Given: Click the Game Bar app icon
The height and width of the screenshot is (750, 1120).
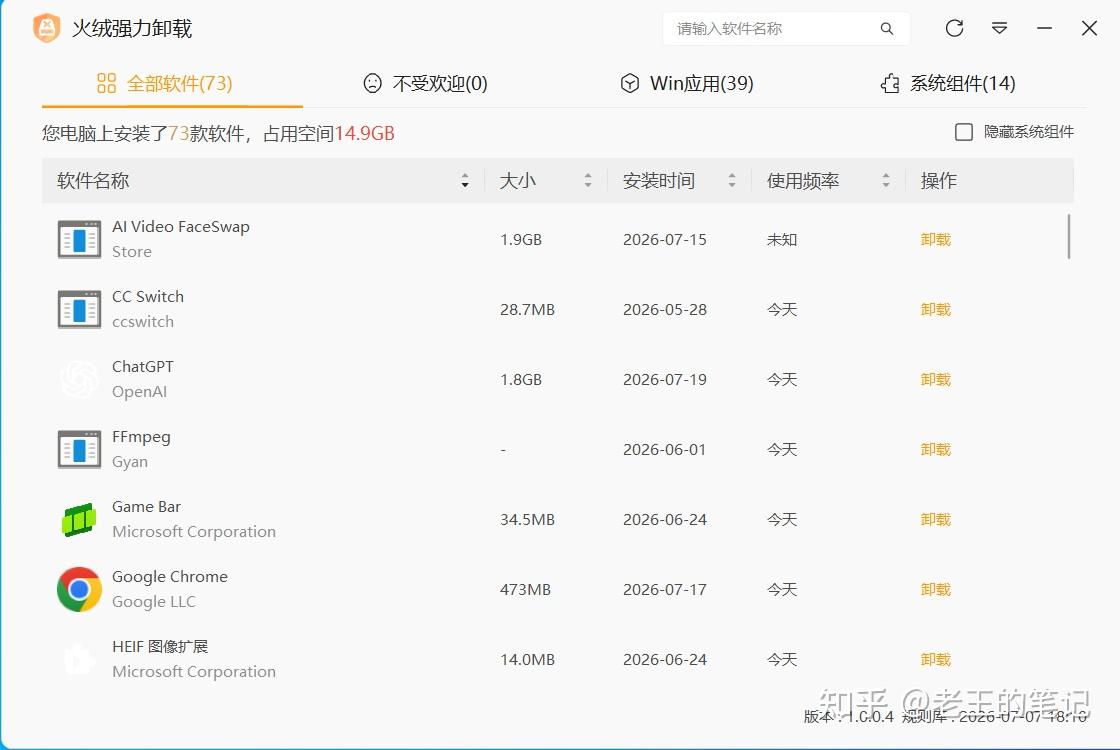Looking at the screenshot, I should pyautogui.click(x=79, y=519).
